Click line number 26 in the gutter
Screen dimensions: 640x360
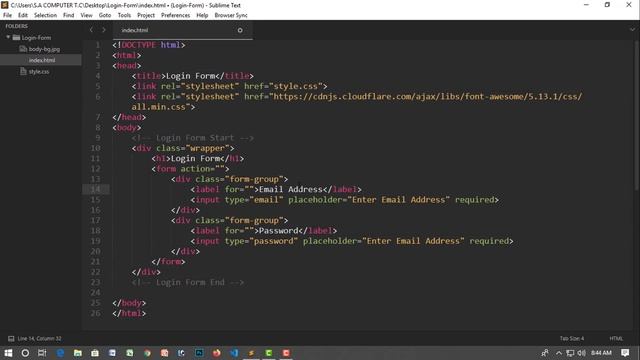pos(95,313)
